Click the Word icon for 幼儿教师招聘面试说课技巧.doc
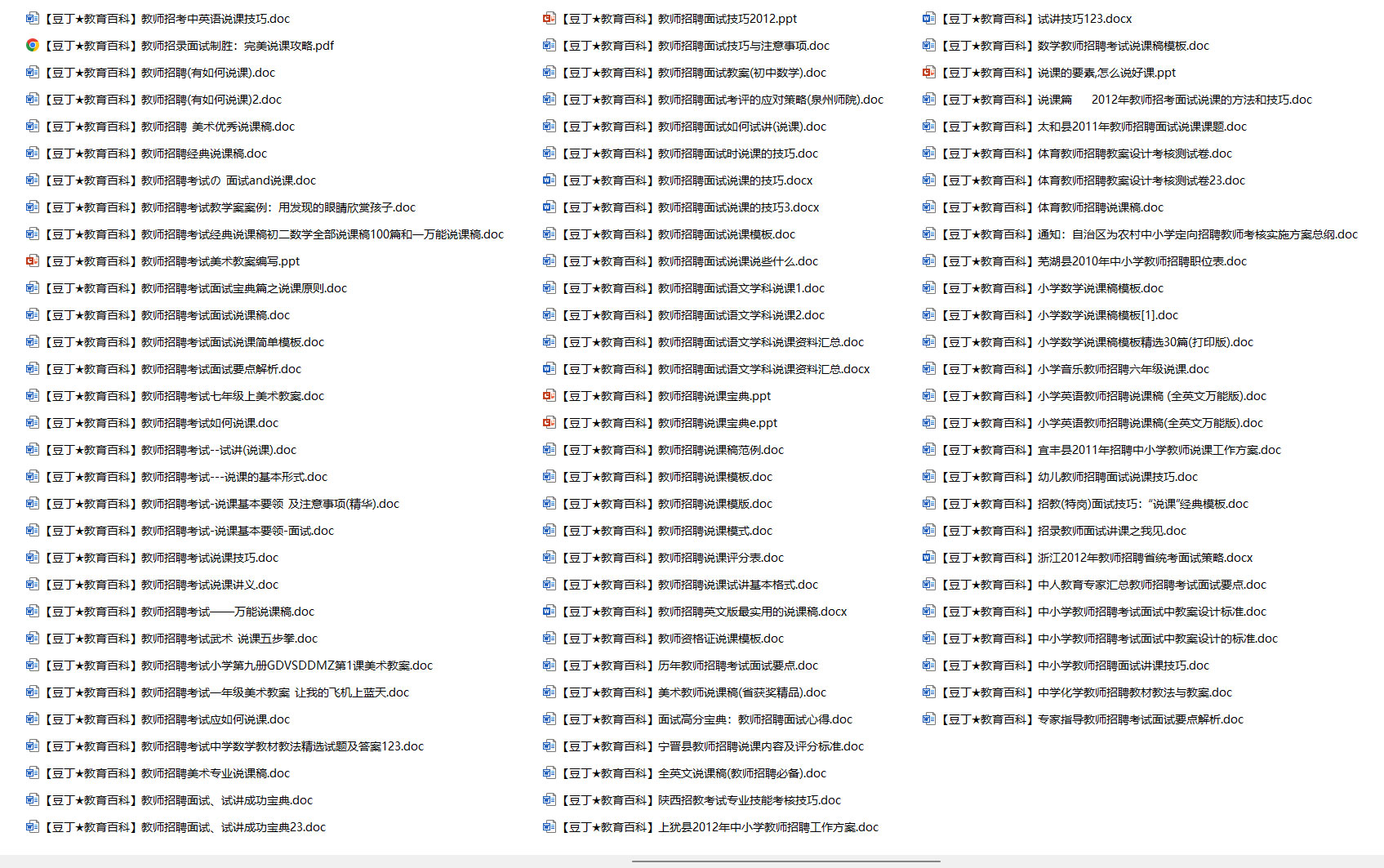1384x868 pixels. [929, 476]
